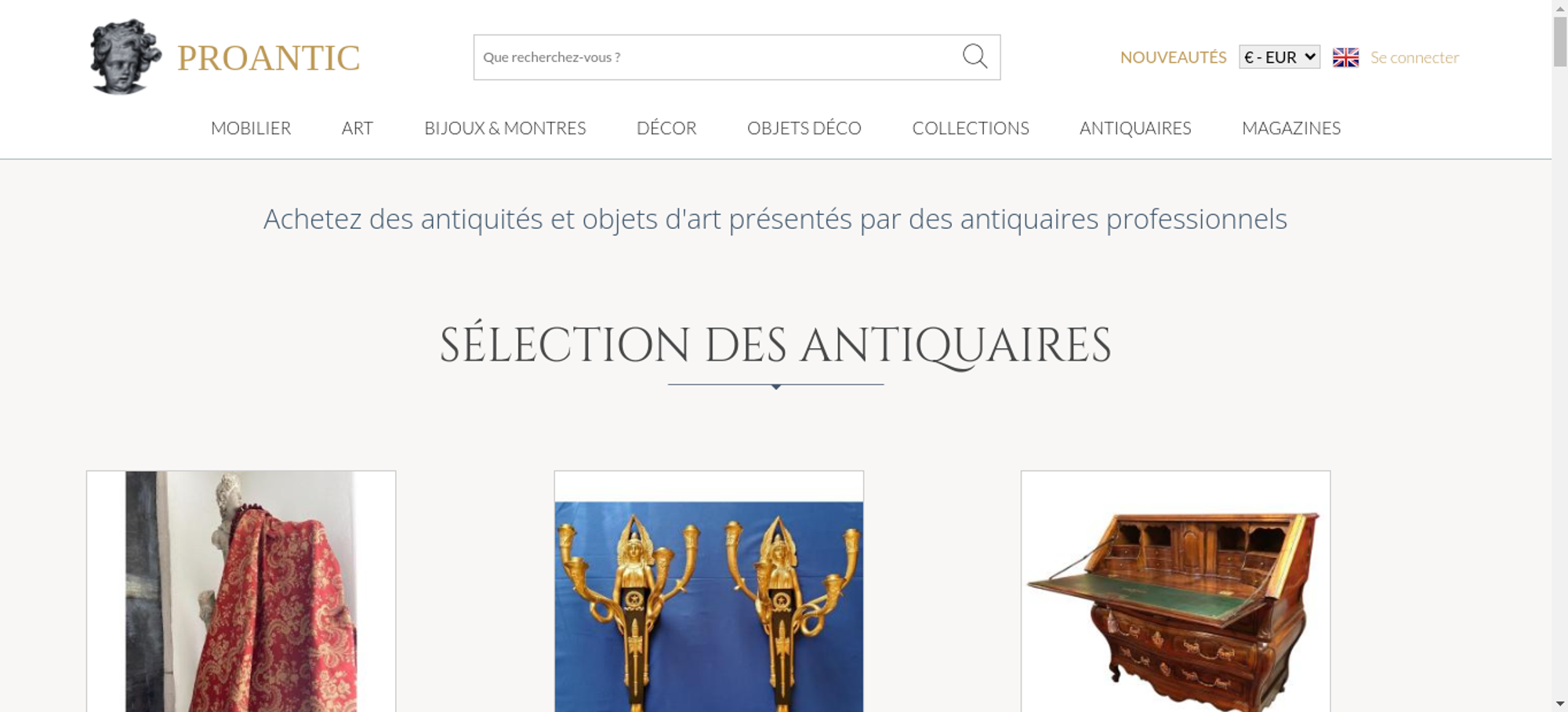Image resolution: width=1568 pixels, height=712 pixels.
Task: Click the magnifying glass search icon
Action: point(975,56)
